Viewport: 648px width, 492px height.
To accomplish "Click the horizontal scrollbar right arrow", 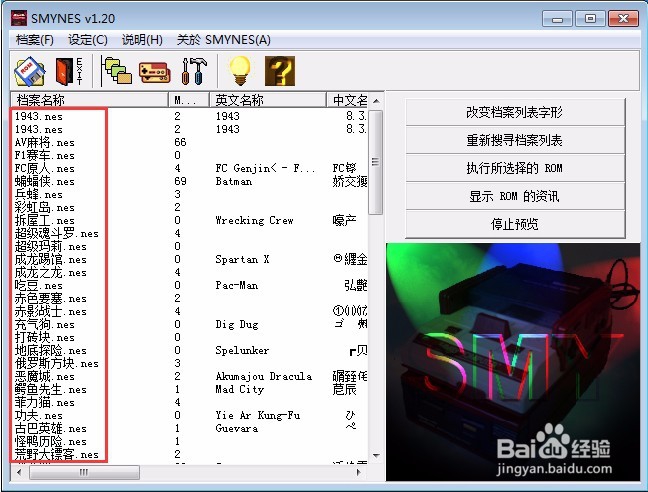I will click(359, 472).
